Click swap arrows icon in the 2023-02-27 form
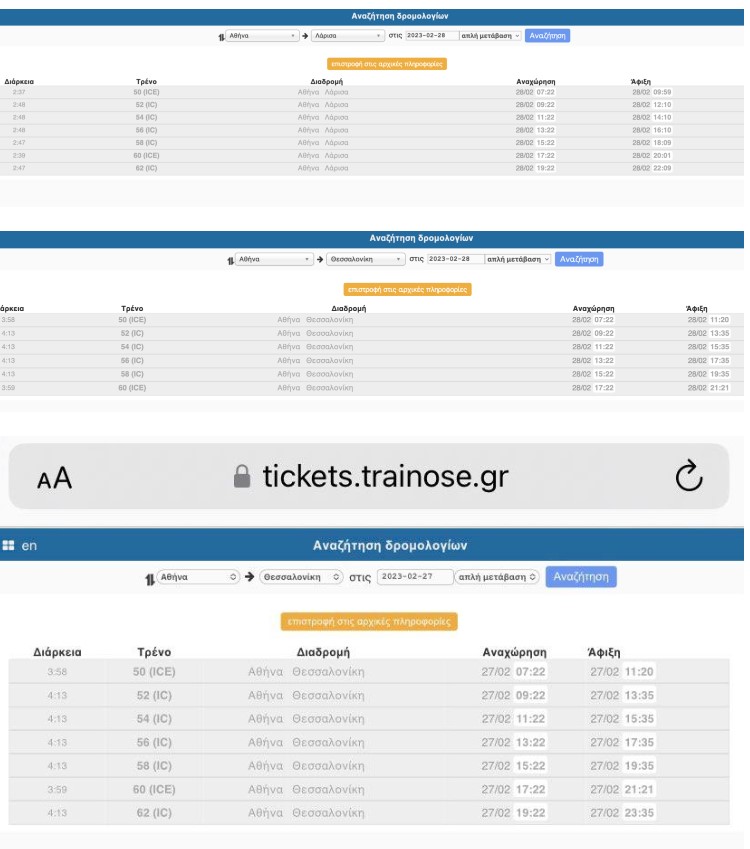 150,578
